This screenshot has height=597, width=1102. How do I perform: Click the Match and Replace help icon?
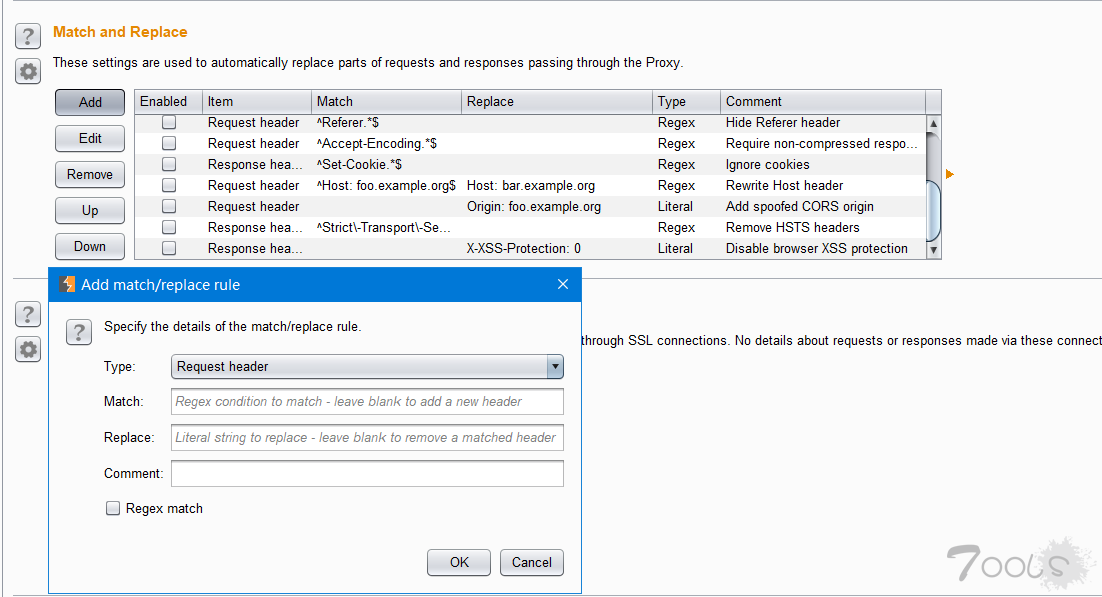click(x=28, y=37)
